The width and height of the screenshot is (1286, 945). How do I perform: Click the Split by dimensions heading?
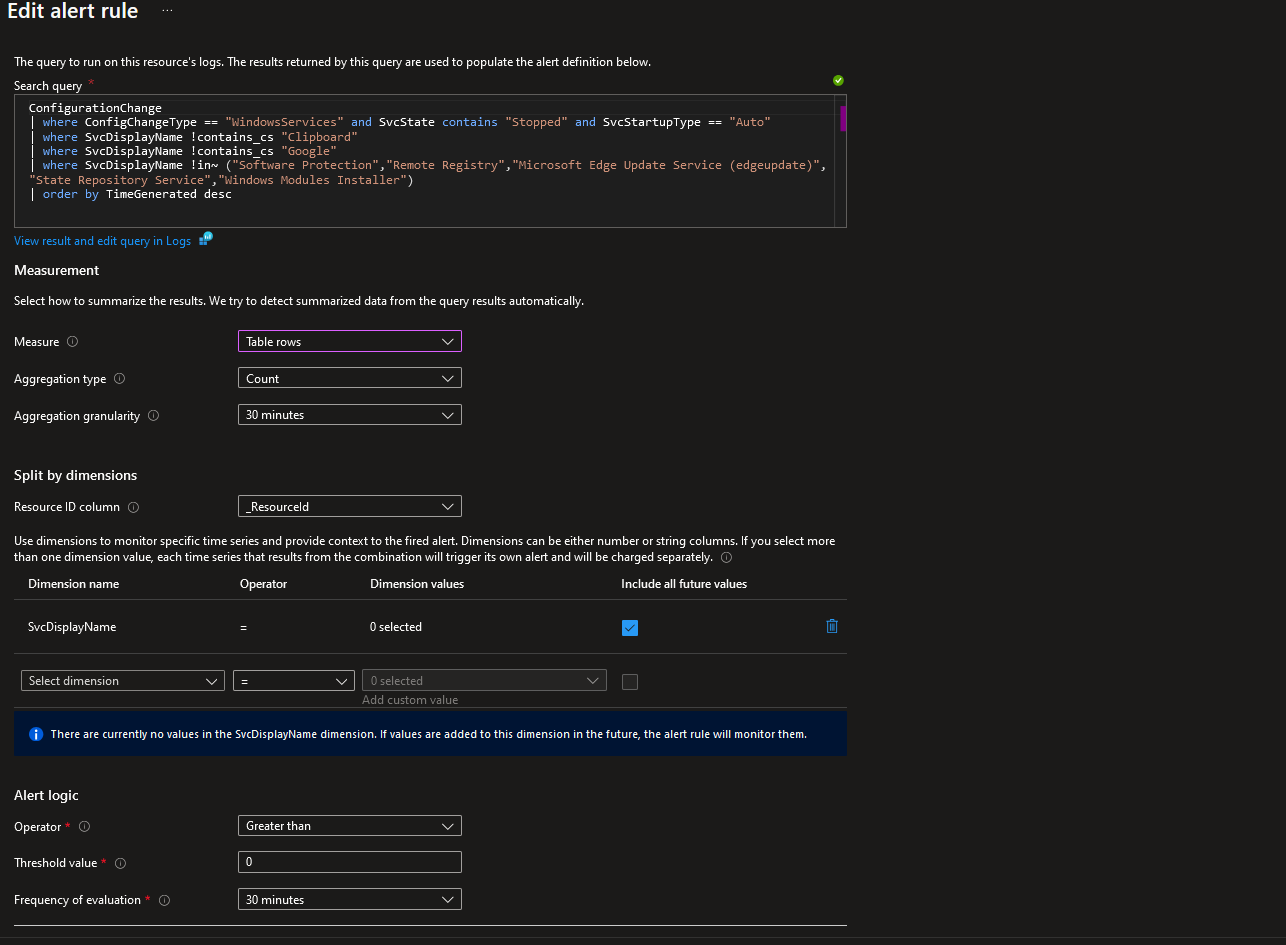pos(76,475)
